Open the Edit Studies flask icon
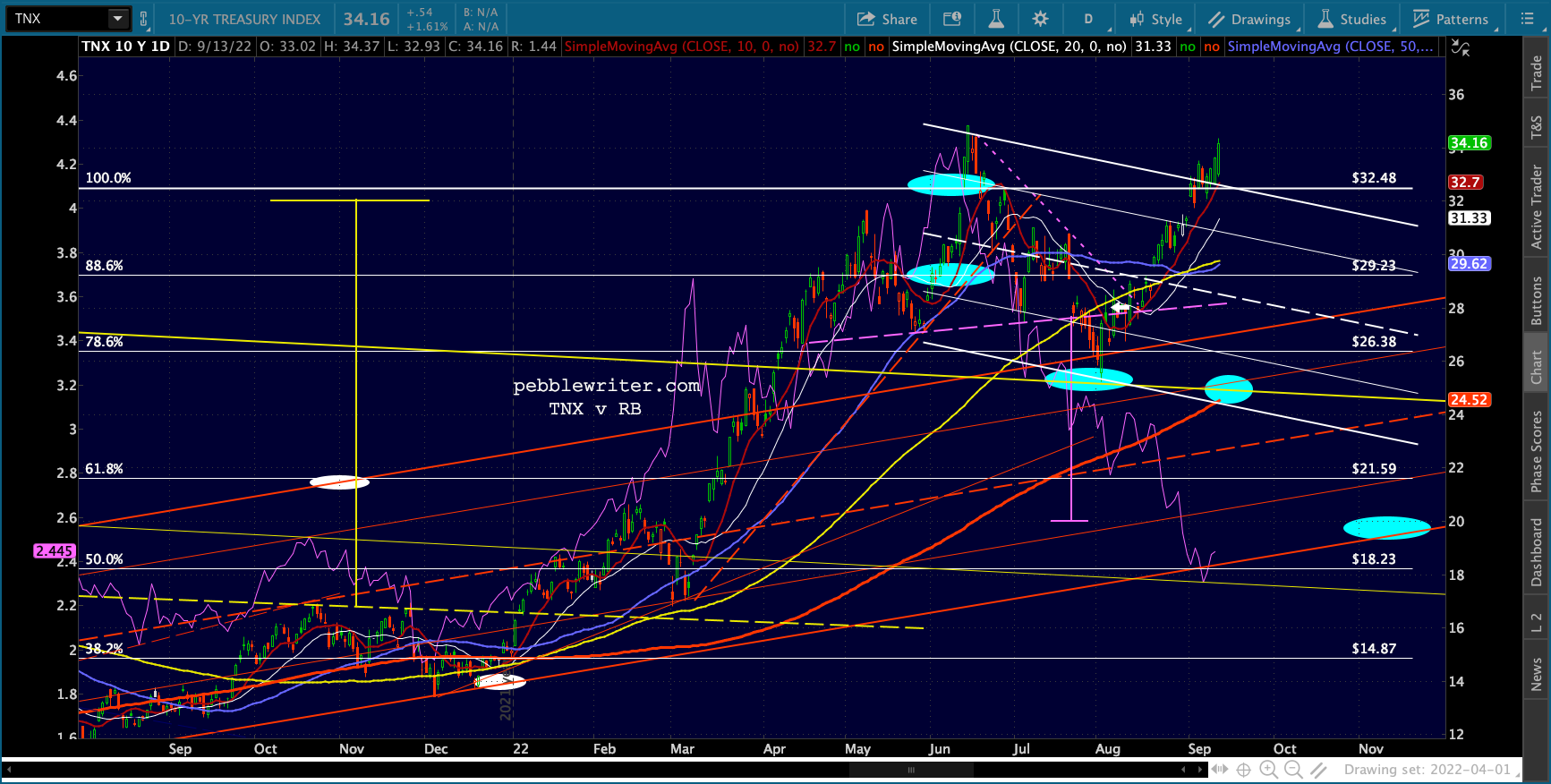Image resolution: width=1551 pixels, height=784 pixels. pos(996,19)
